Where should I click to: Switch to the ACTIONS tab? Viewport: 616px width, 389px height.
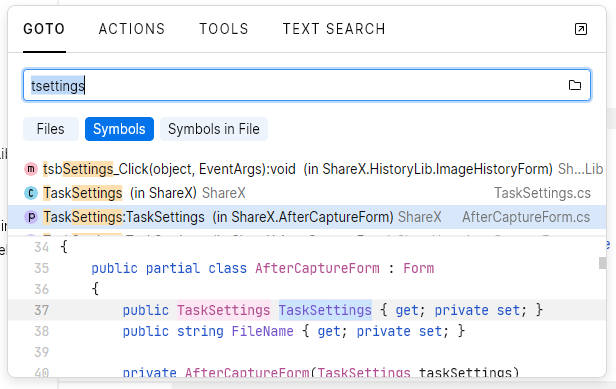(132, 29)
